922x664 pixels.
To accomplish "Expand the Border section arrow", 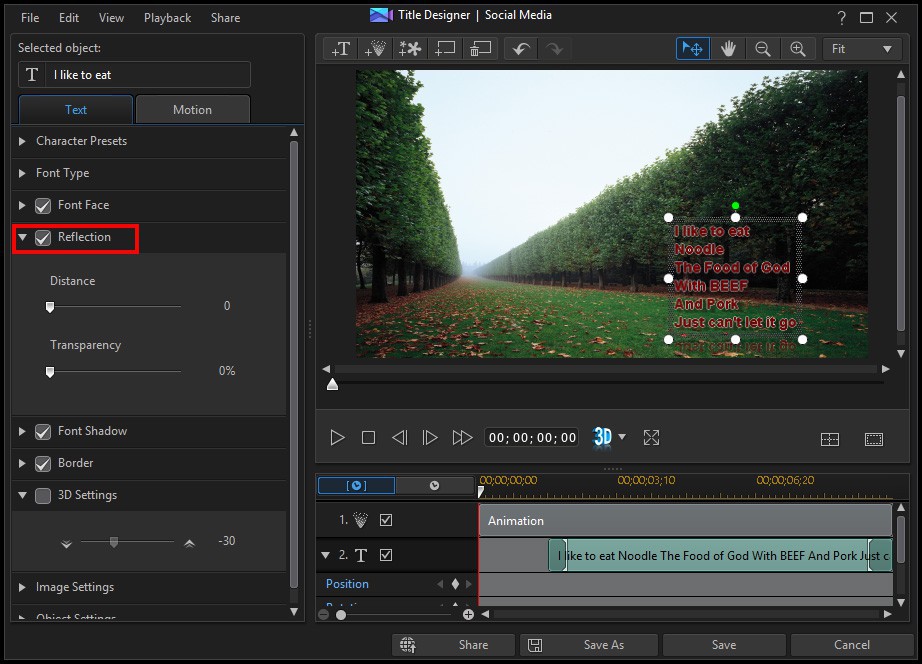I will [x=22, y=463].
